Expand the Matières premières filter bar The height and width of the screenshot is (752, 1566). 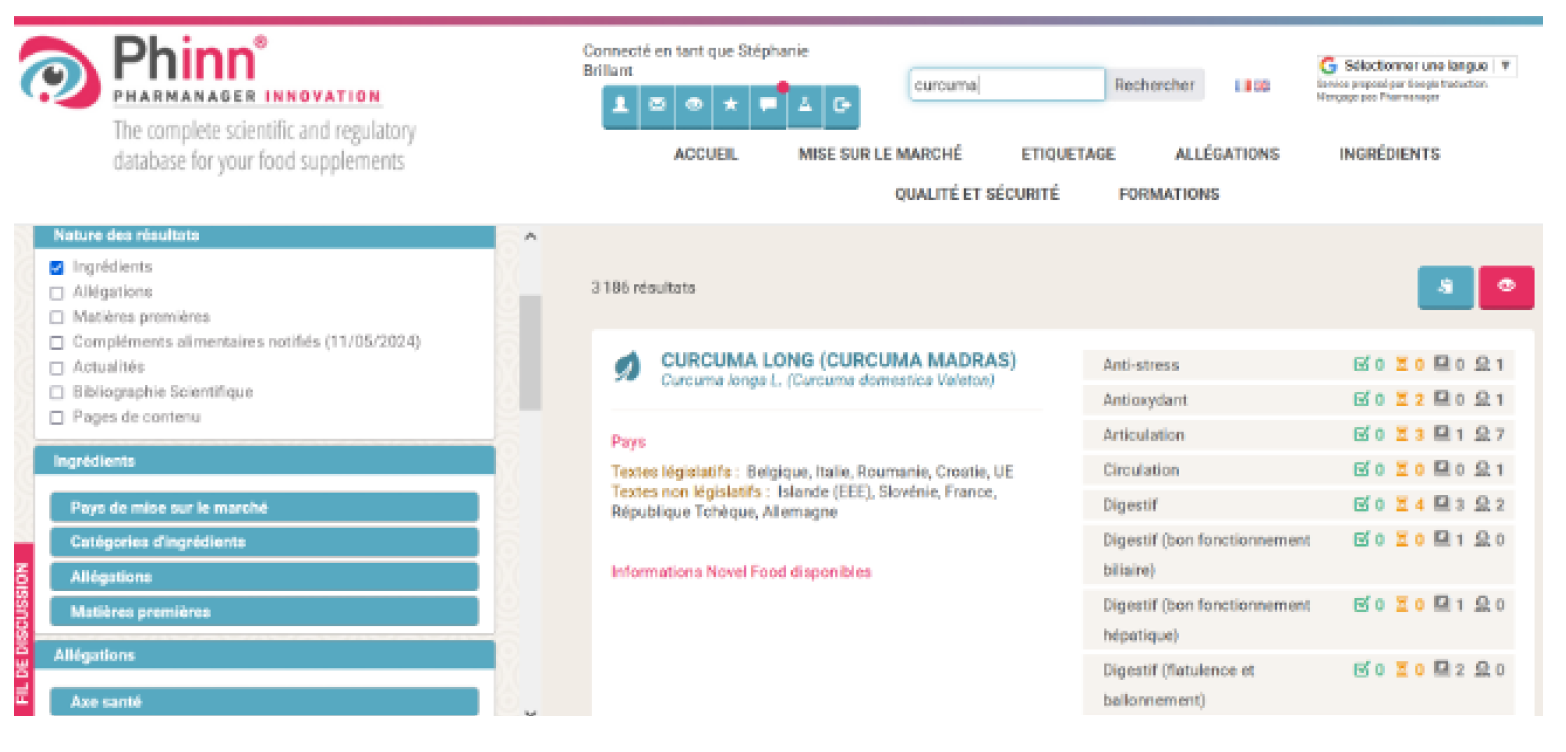point(264,612)
